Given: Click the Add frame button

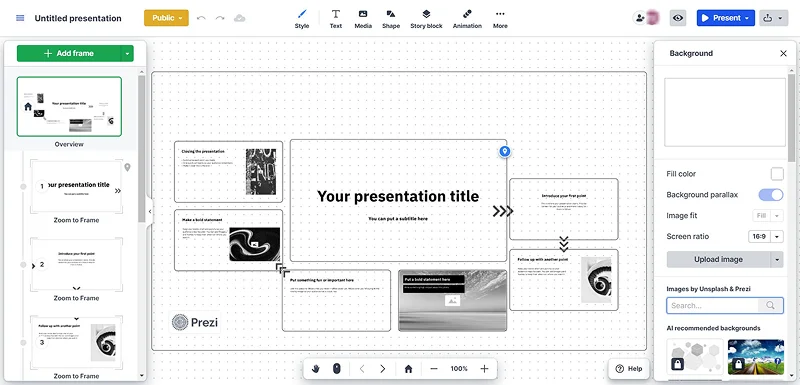Looking at the screenshot, I should [69, 53].
